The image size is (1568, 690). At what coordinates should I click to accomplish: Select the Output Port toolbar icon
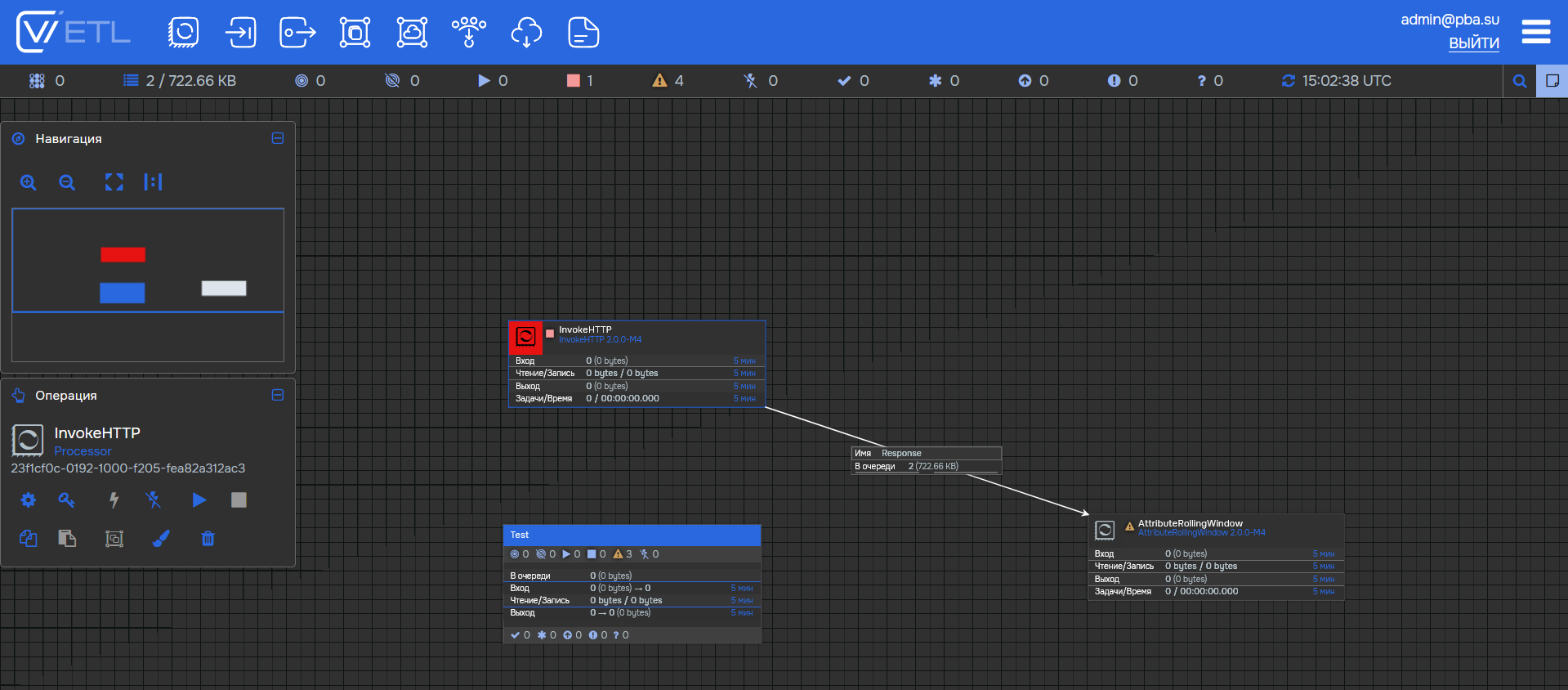[297, 33]
